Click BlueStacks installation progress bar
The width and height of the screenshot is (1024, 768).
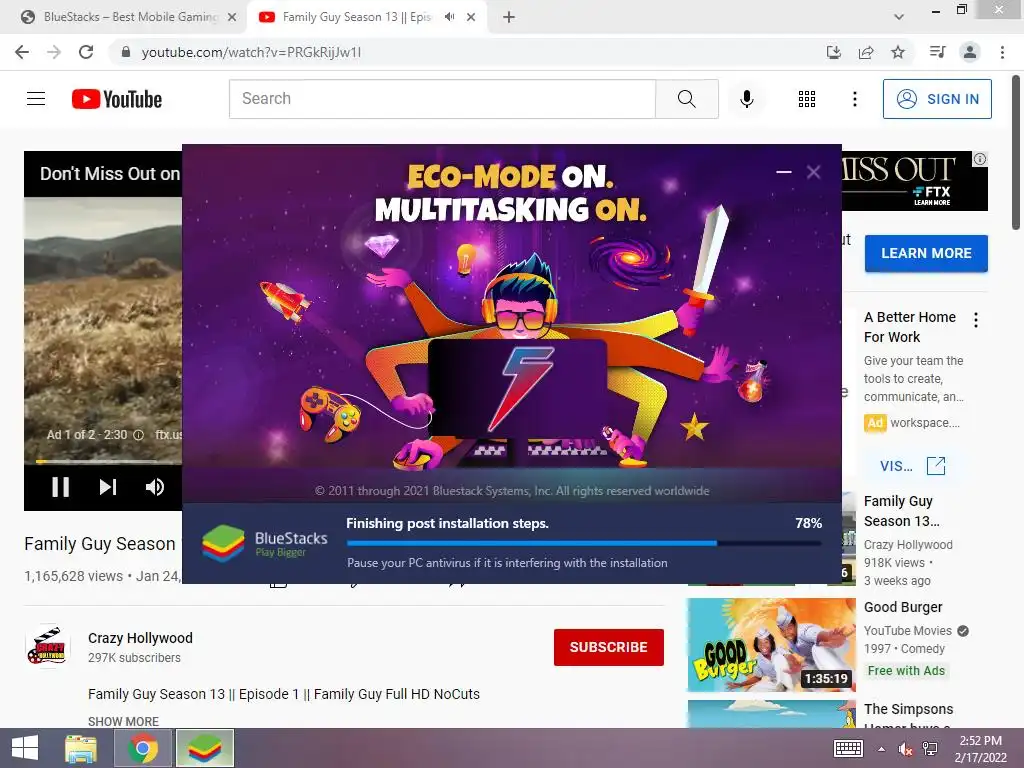(584, 543)
